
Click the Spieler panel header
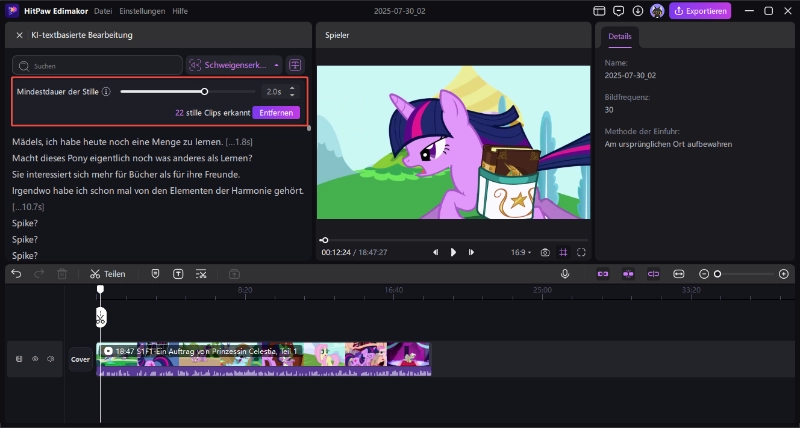337,35
